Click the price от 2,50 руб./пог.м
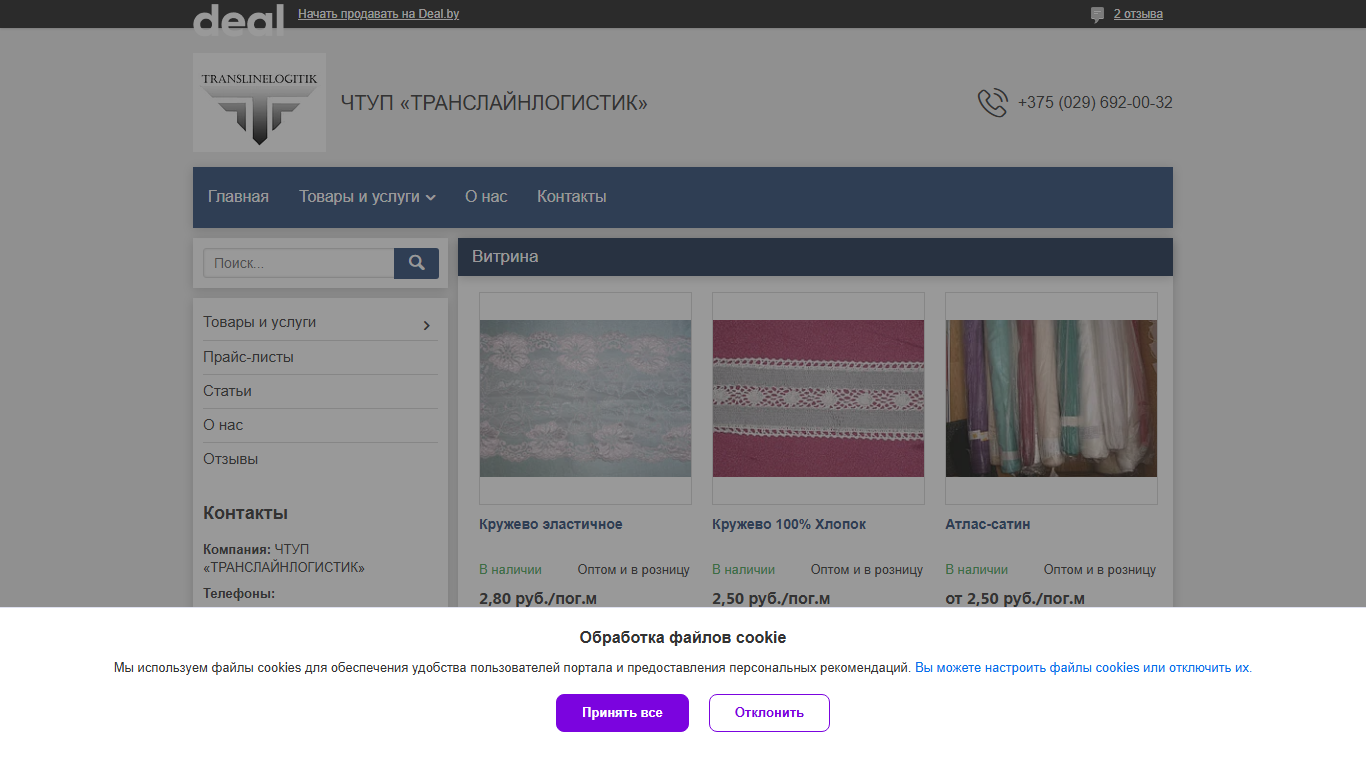 click(1015, 598)
